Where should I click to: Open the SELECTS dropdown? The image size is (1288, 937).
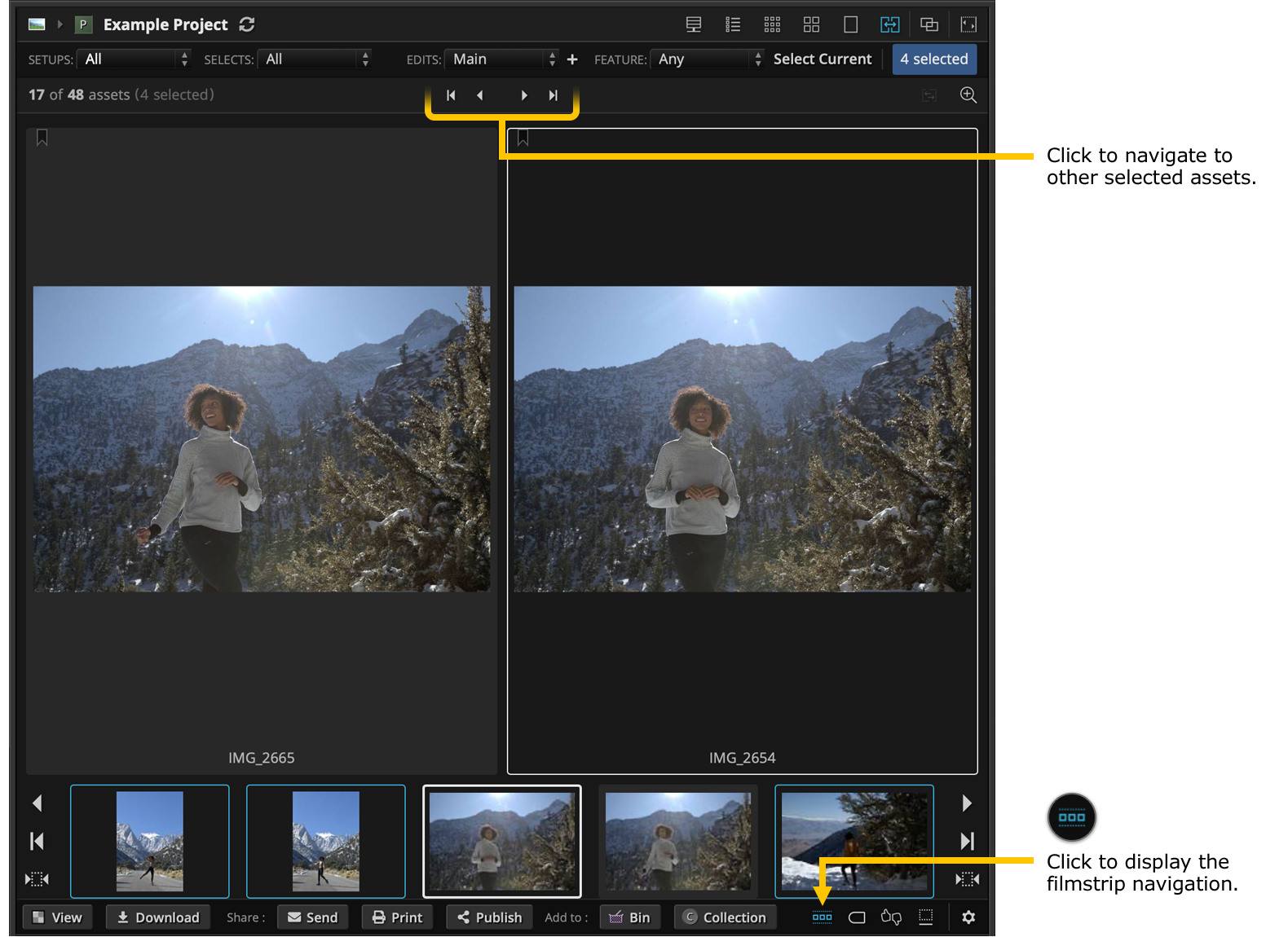[x=315, y=59]
